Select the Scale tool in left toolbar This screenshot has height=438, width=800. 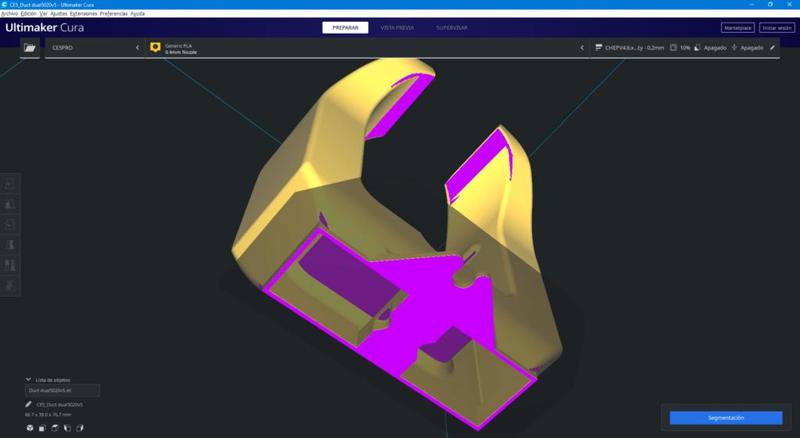pos(10,204)
